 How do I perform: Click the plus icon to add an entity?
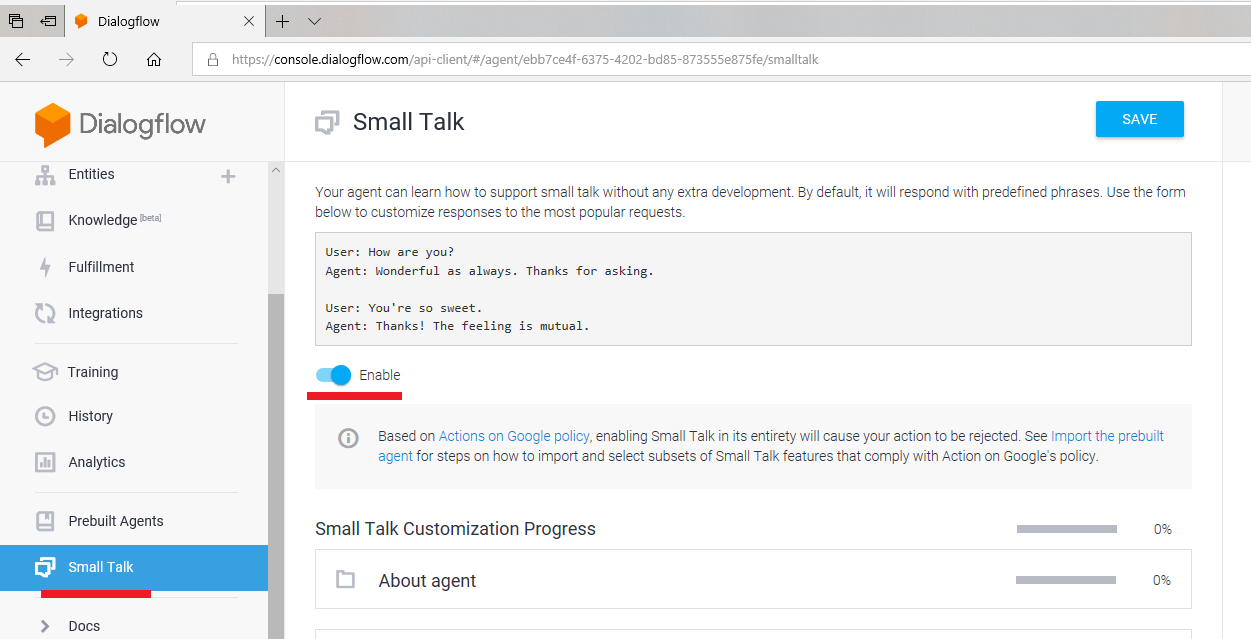tap(228, 177)
